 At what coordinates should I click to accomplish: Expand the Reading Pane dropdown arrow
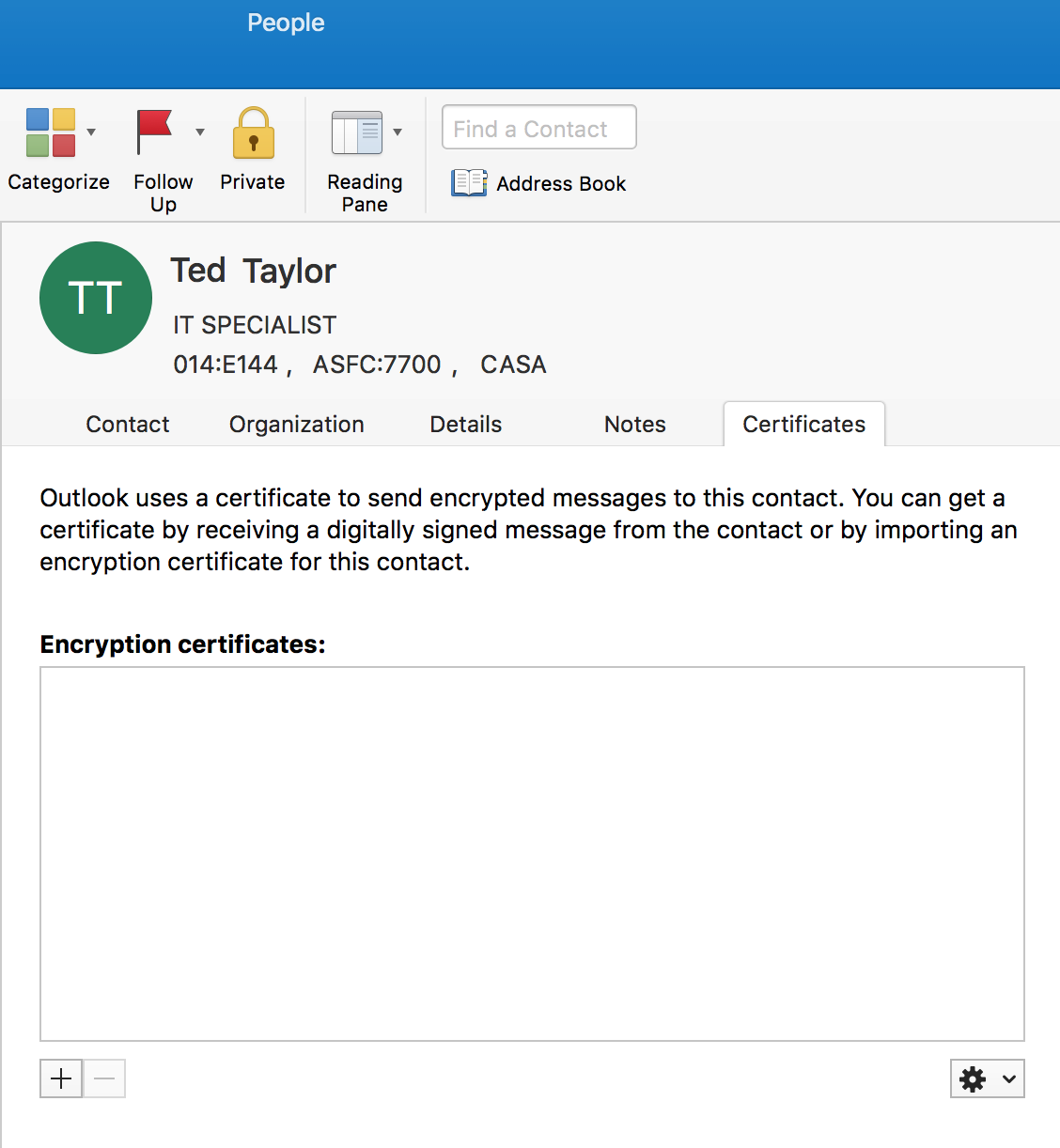click(x=397, y=132)
